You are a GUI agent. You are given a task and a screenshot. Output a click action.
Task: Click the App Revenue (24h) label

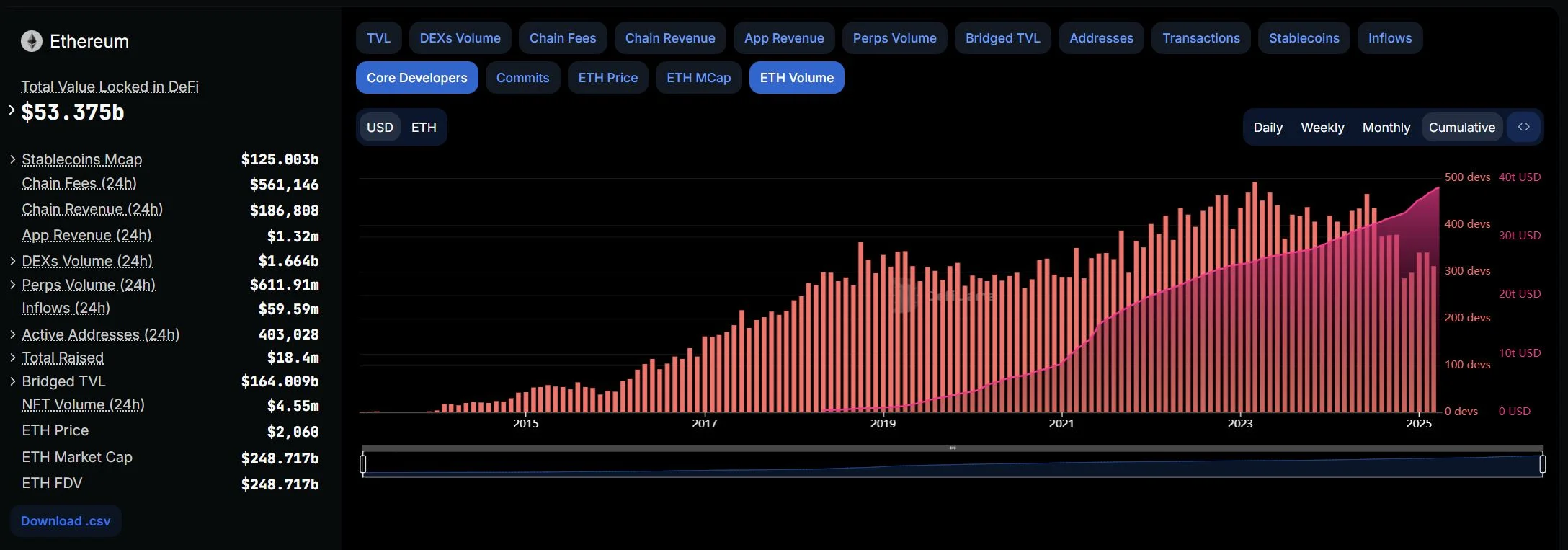tap(86, 235)
